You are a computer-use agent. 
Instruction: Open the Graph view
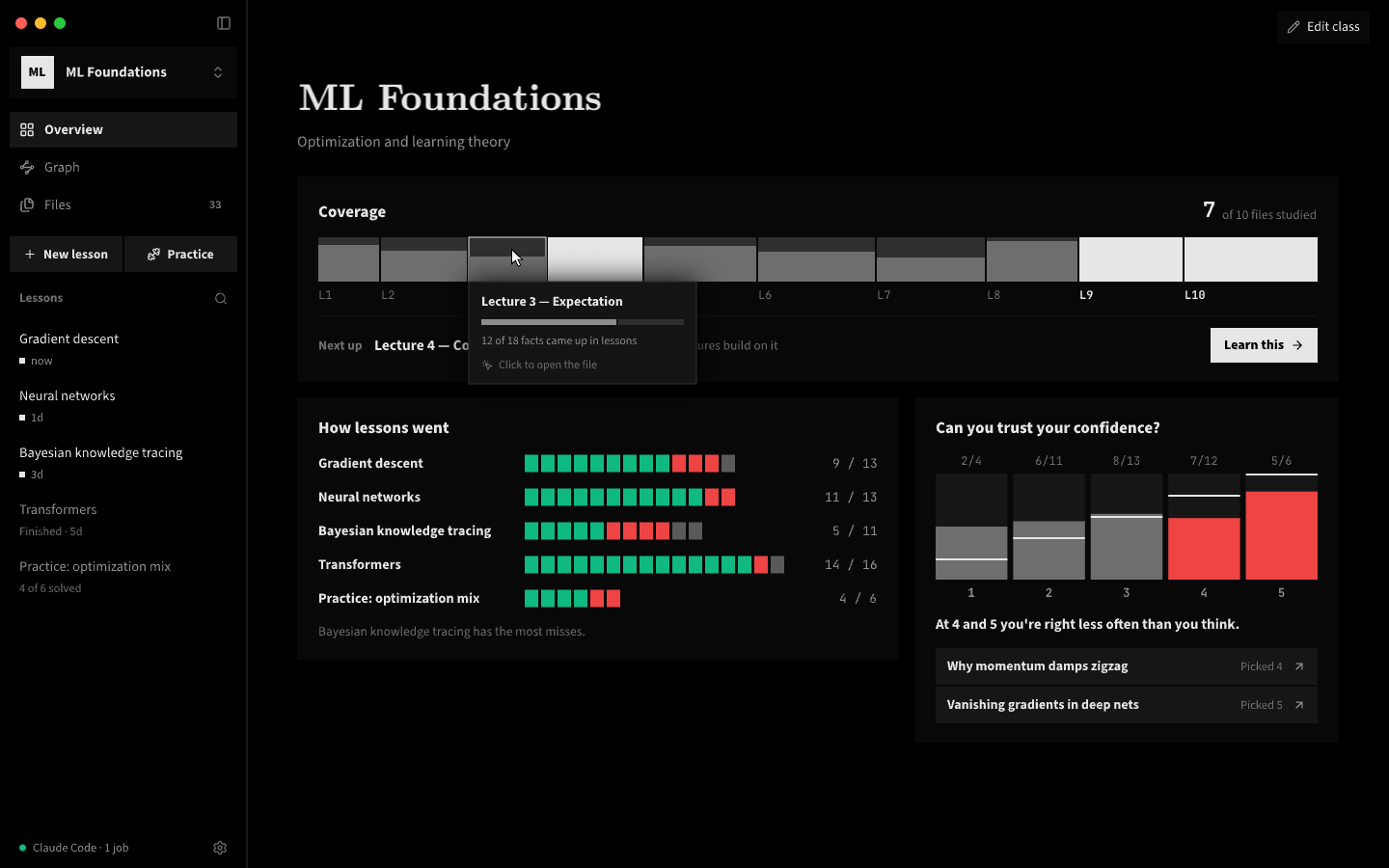(123, 167)
